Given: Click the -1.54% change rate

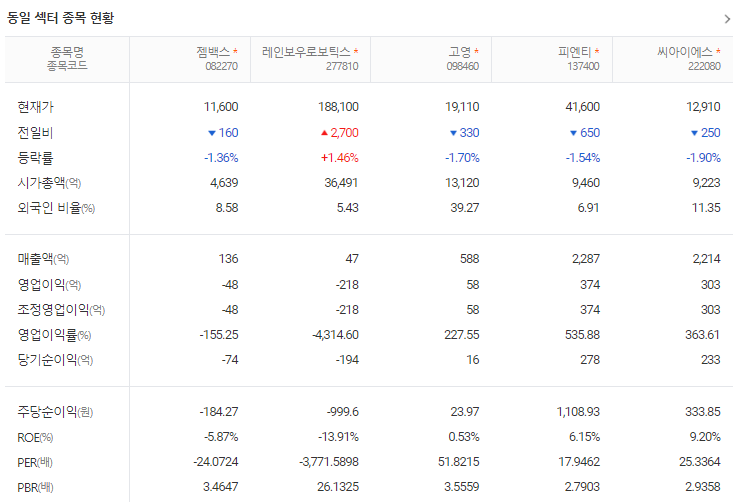Looking at the screenshot, I should 583,158.
